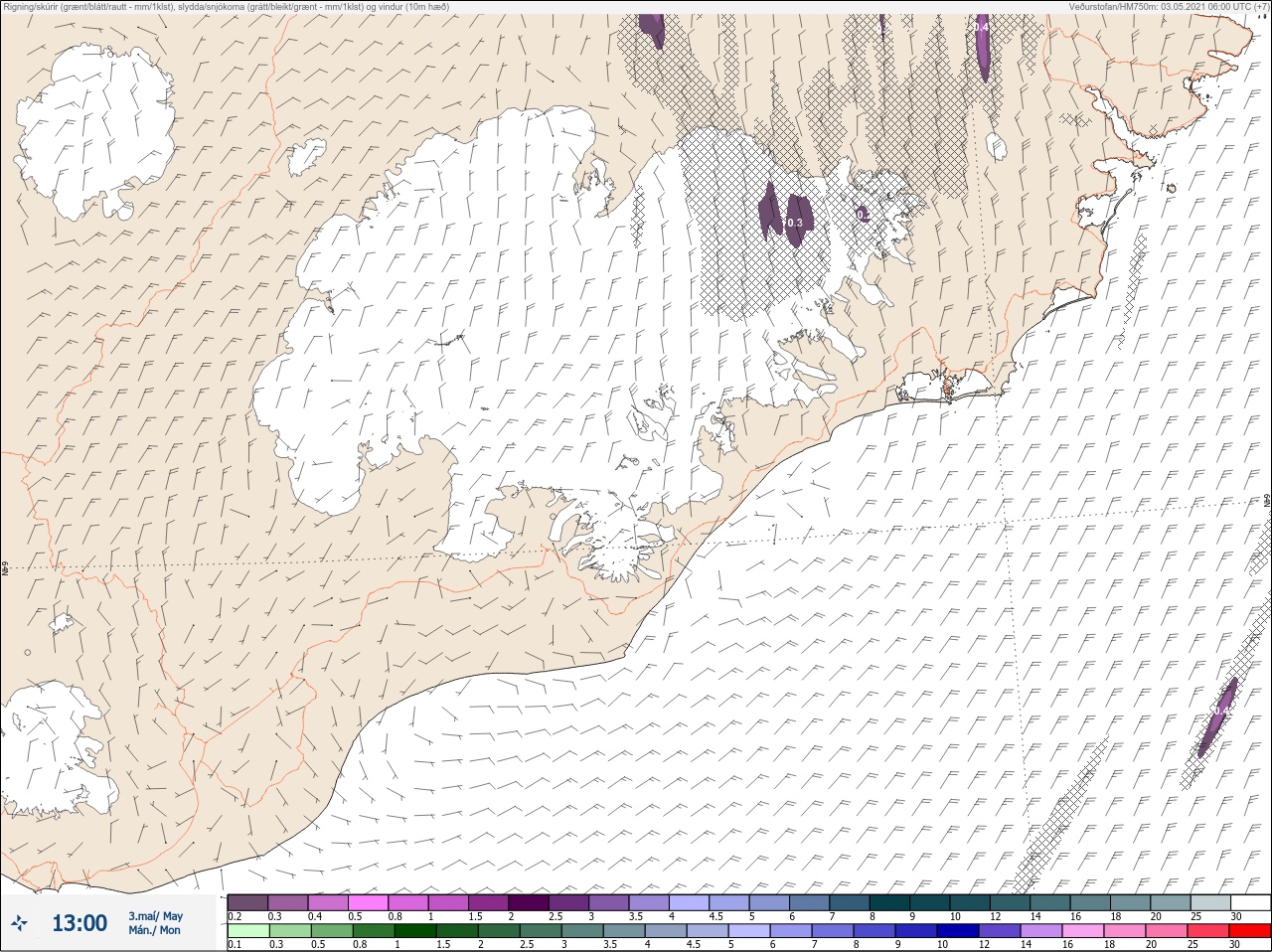Click the bottom-row bright red swatch starting at 30
Screen dimensions: 1272x952
pos(1250,931)
